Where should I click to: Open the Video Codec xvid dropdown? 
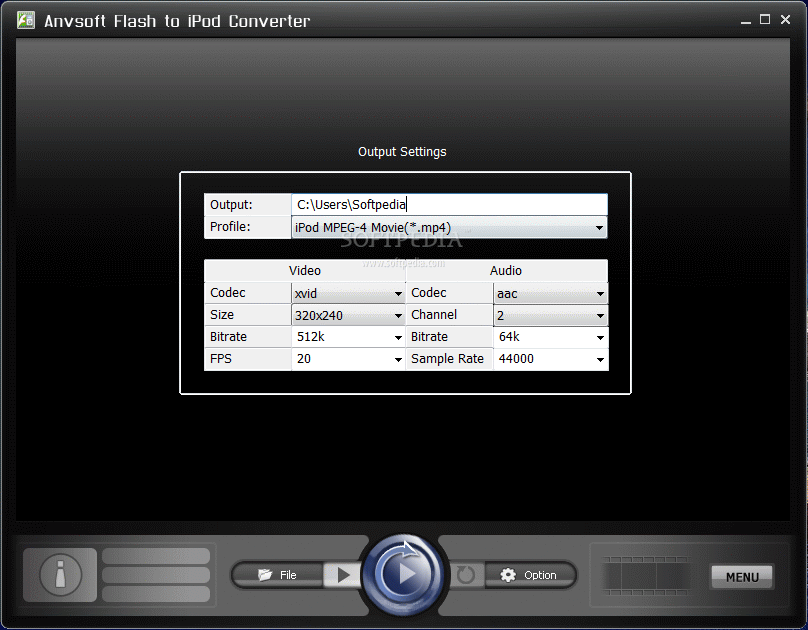[x=348, y=293]
